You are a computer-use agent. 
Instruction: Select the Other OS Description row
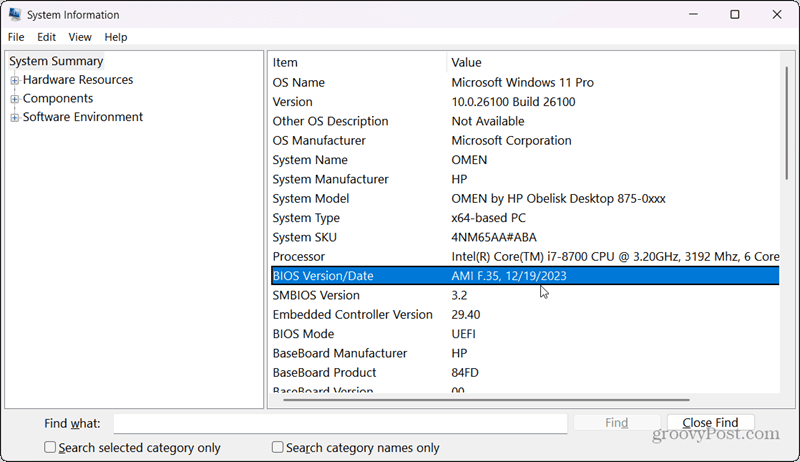click(x=525, y=121)
